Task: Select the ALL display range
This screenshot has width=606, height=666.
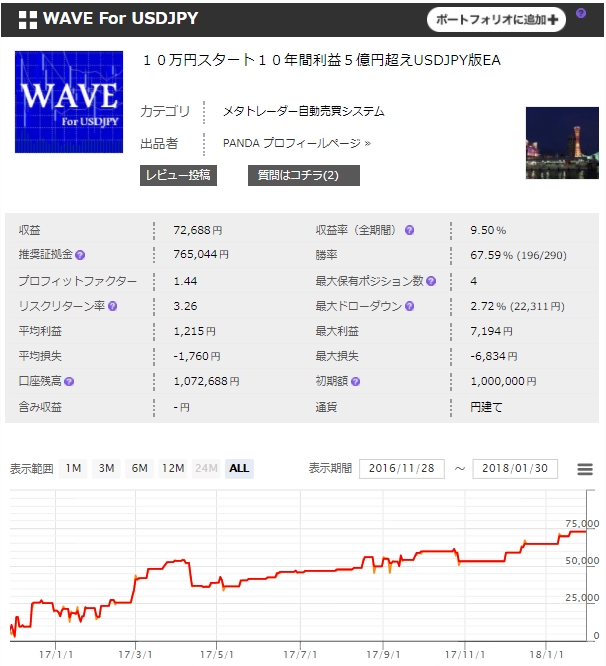Action: coord(239,468)
